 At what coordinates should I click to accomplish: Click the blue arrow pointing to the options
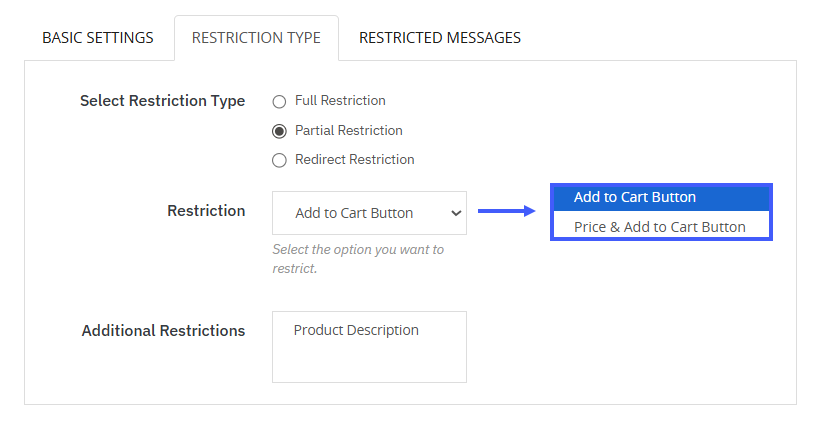click(x=507, y=211)
